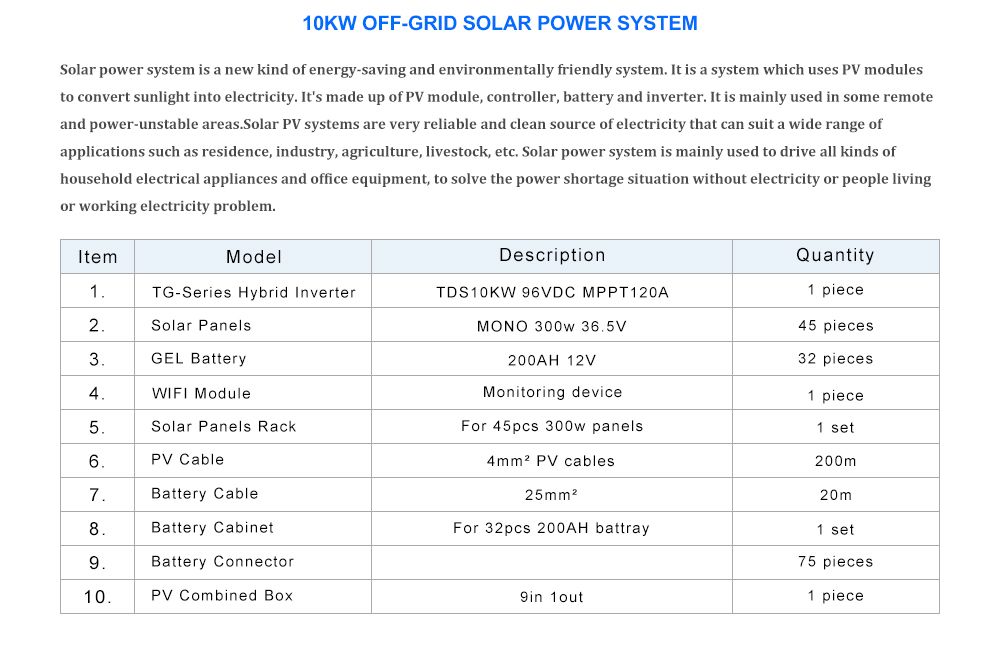Select the Item column header
Viewport: 1000px width, 669px height.
point(97,256)
